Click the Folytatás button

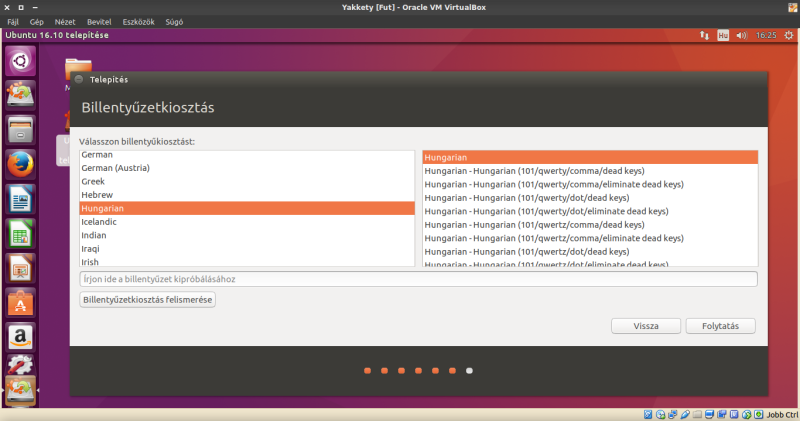(x=720, y=326)
